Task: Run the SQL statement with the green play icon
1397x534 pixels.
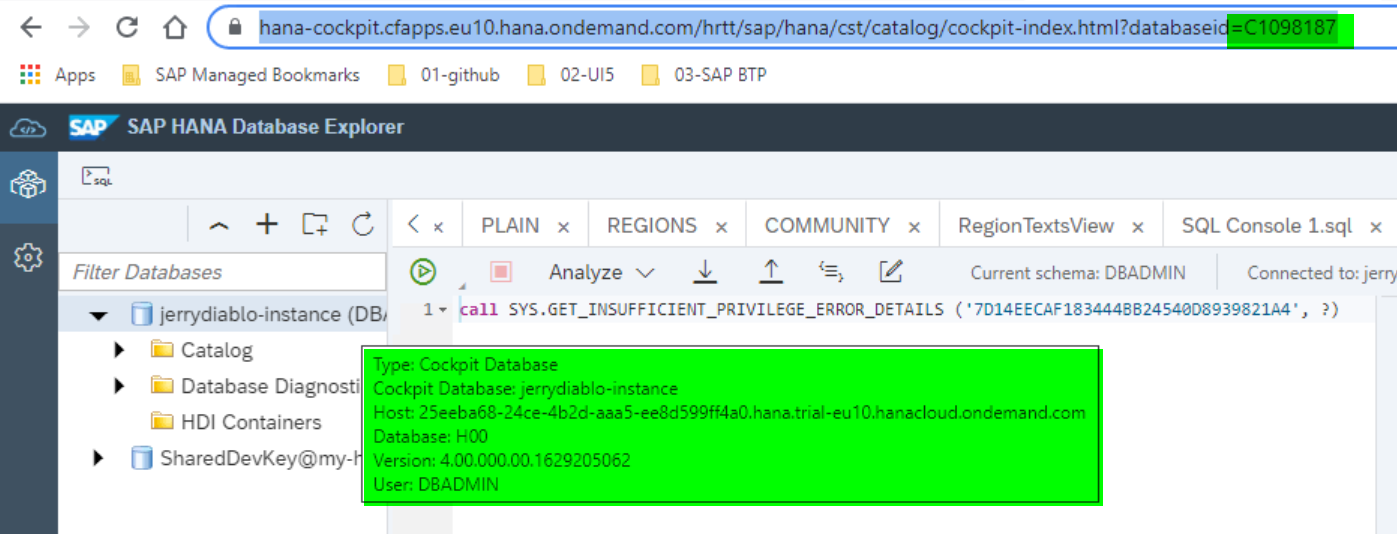Action: [x=423, y=271]
